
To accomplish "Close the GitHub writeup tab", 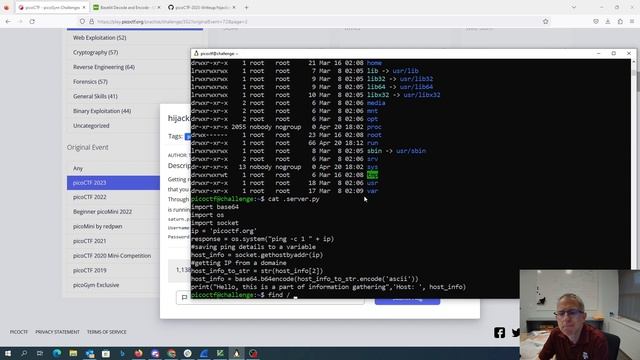I will coord(234,7).
